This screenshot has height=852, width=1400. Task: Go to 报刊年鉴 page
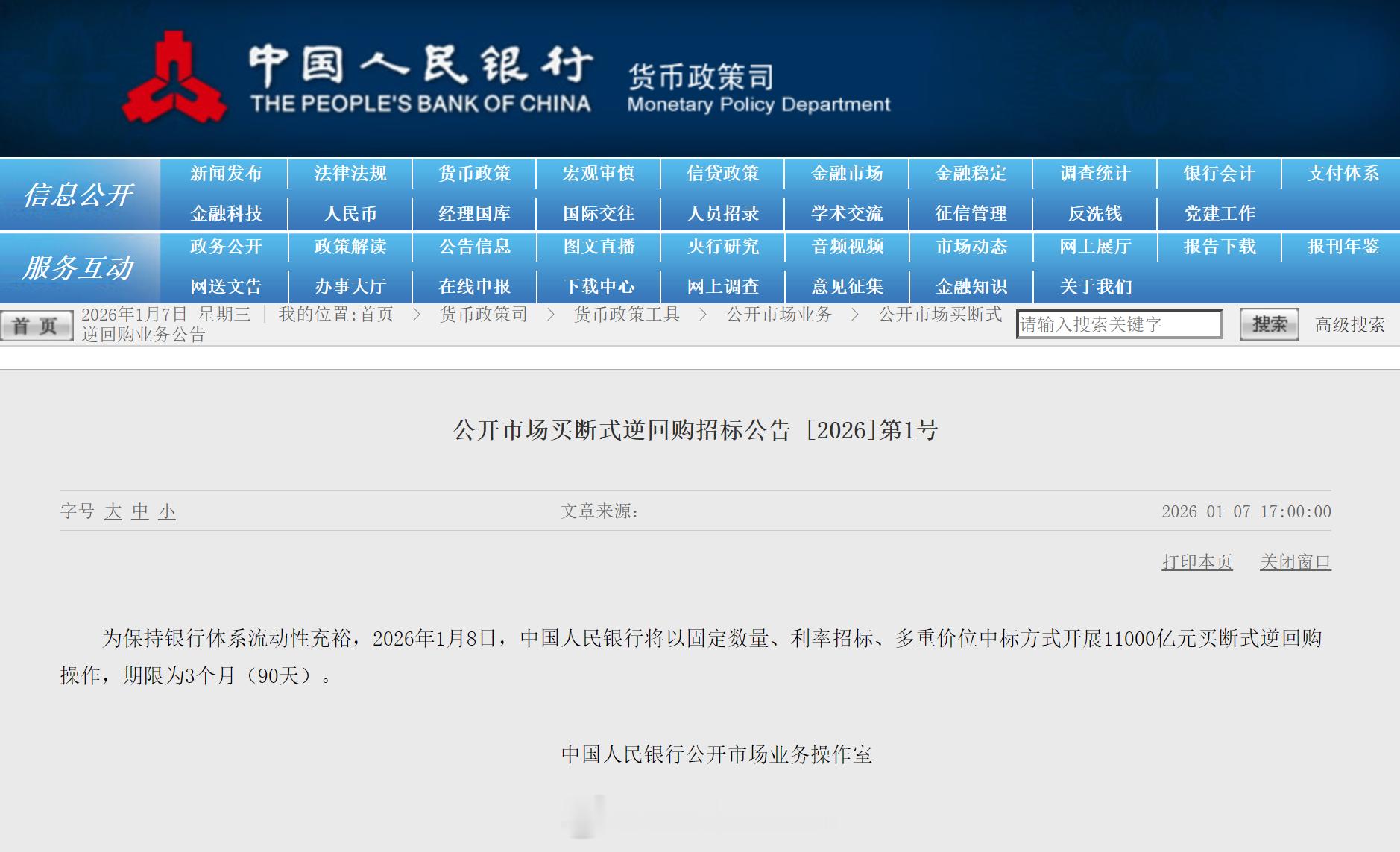1343,247
